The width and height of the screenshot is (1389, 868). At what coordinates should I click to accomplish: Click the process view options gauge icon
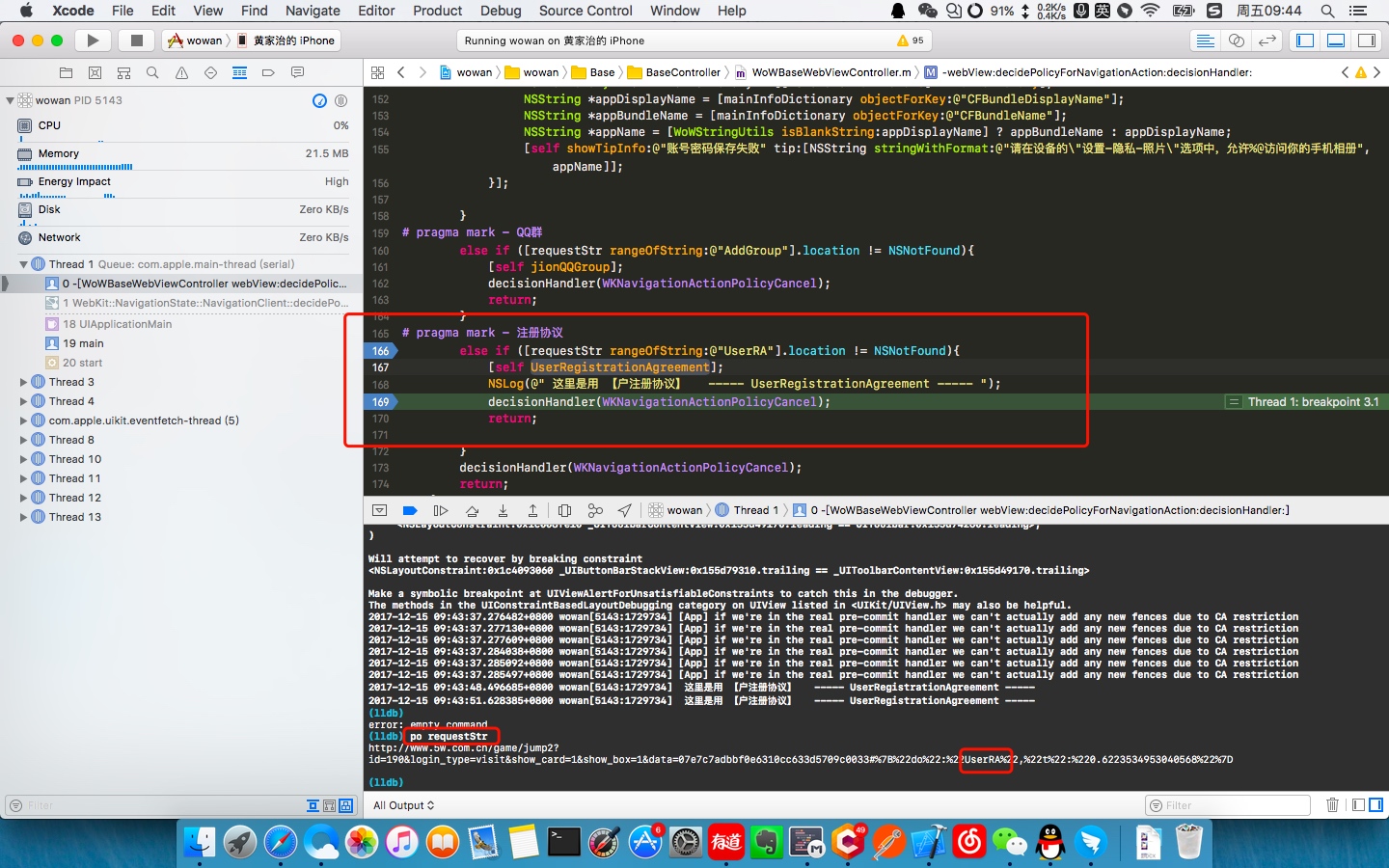tap(320, 100)
